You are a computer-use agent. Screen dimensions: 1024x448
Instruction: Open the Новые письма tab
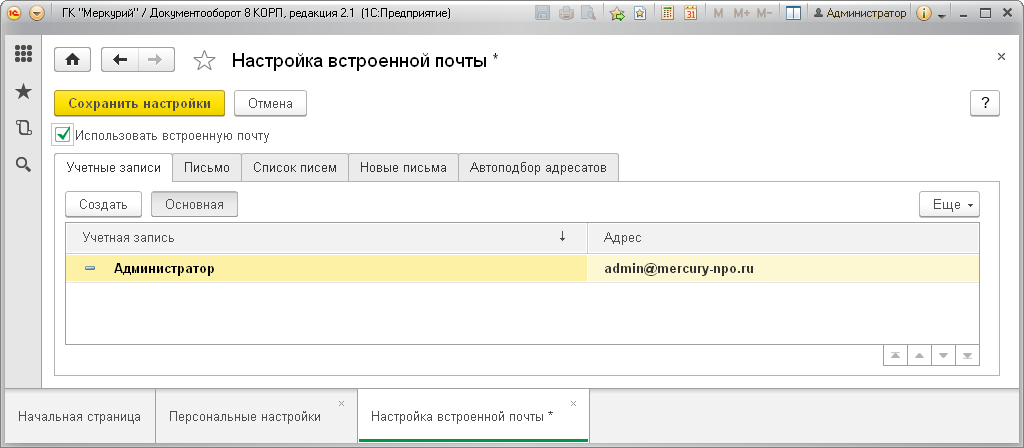(x=404, y=168)
